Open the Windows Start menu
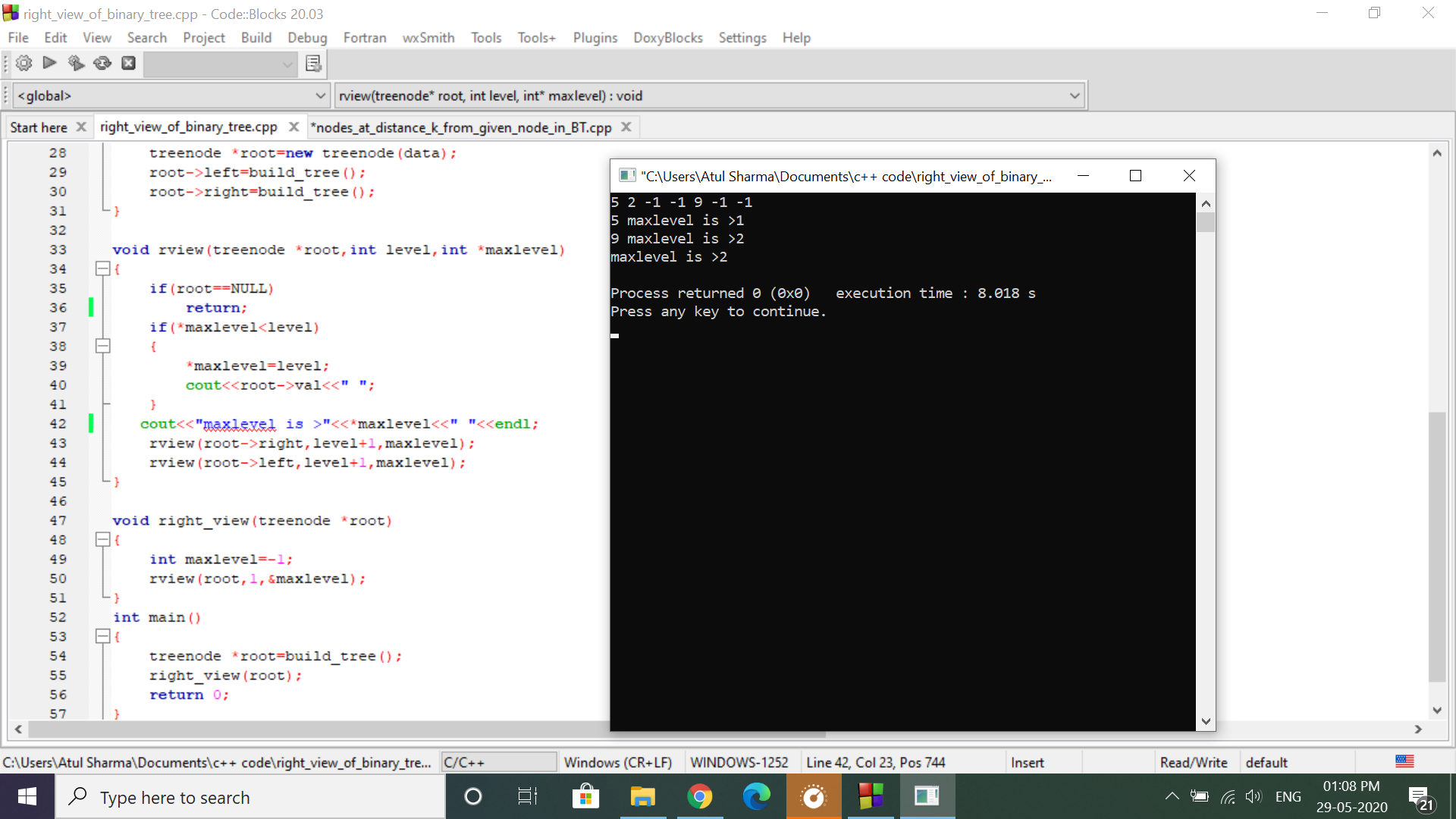This screenshot has height=819, width=1456. (27, 796)
